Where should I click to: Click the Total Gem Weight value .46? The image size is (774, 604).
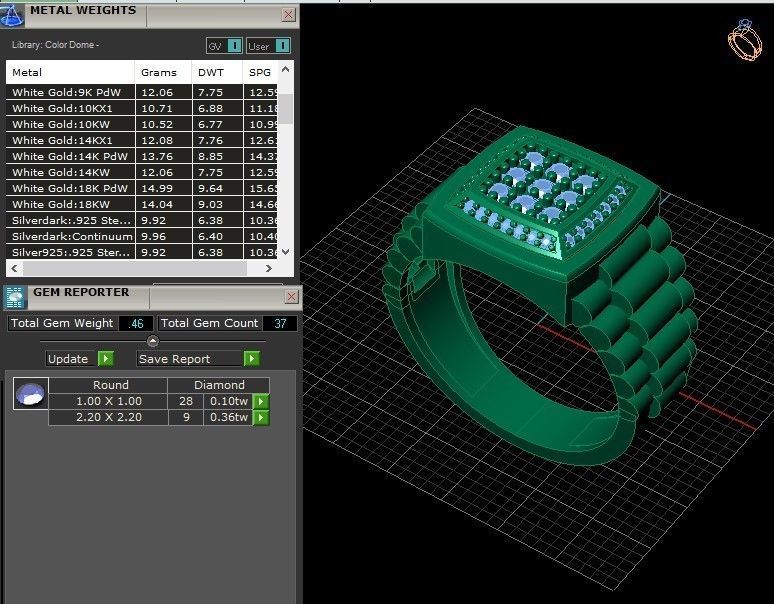[136, 324]
